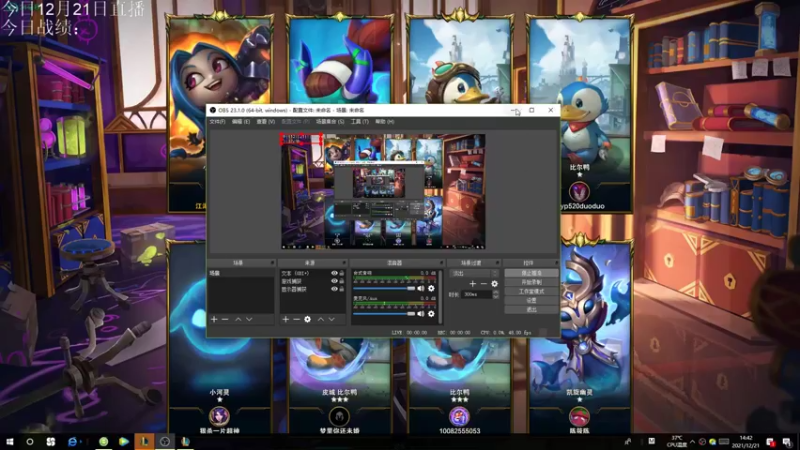Click the start recording button
This screenshot has height=450, width=800.
(531, 282)
